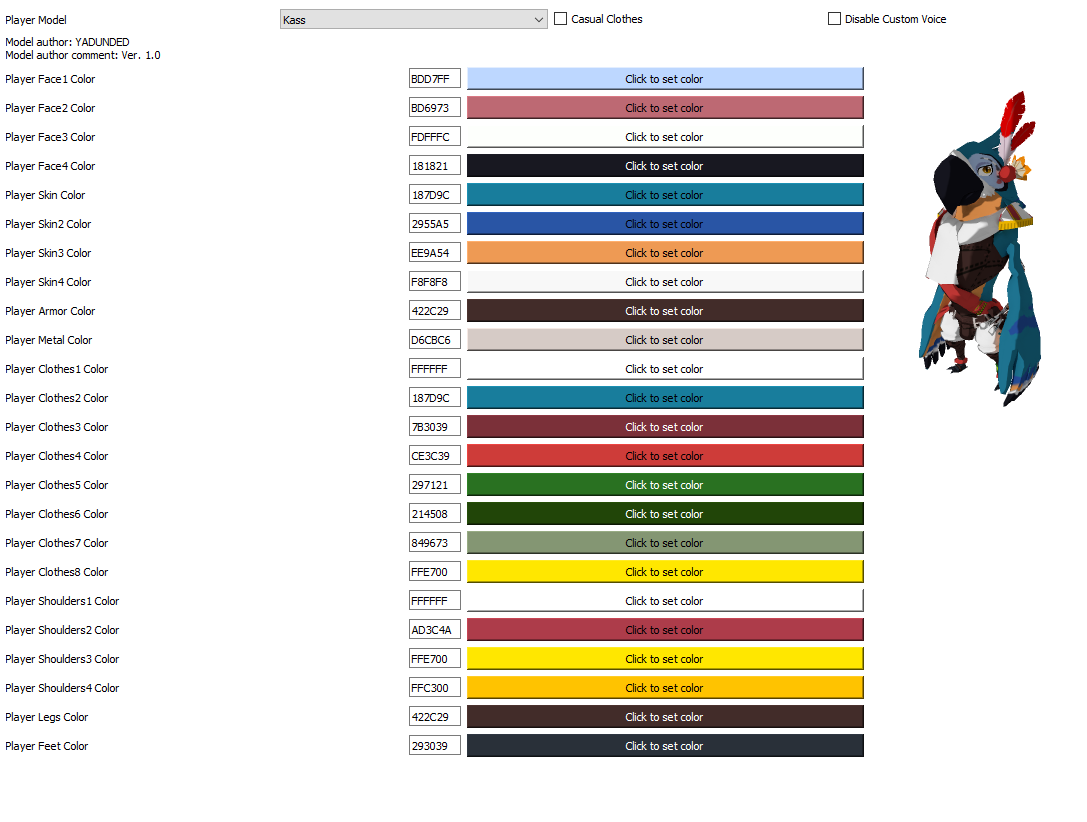Tick the Disable Custom Voice checkbox
The image size is (1087, 822).
tap(835, 19)
